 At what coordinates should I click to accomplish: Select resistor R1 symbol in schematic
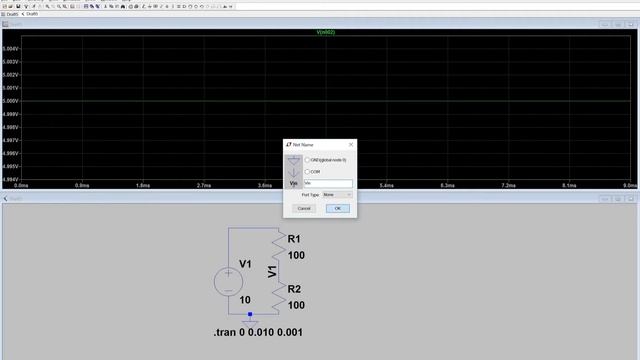(x=279, y=244)
